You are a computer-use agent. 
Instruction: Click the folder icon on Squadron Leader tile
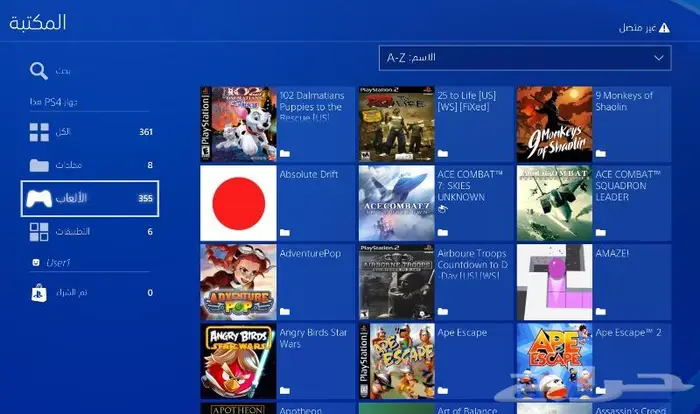point(601,233)
